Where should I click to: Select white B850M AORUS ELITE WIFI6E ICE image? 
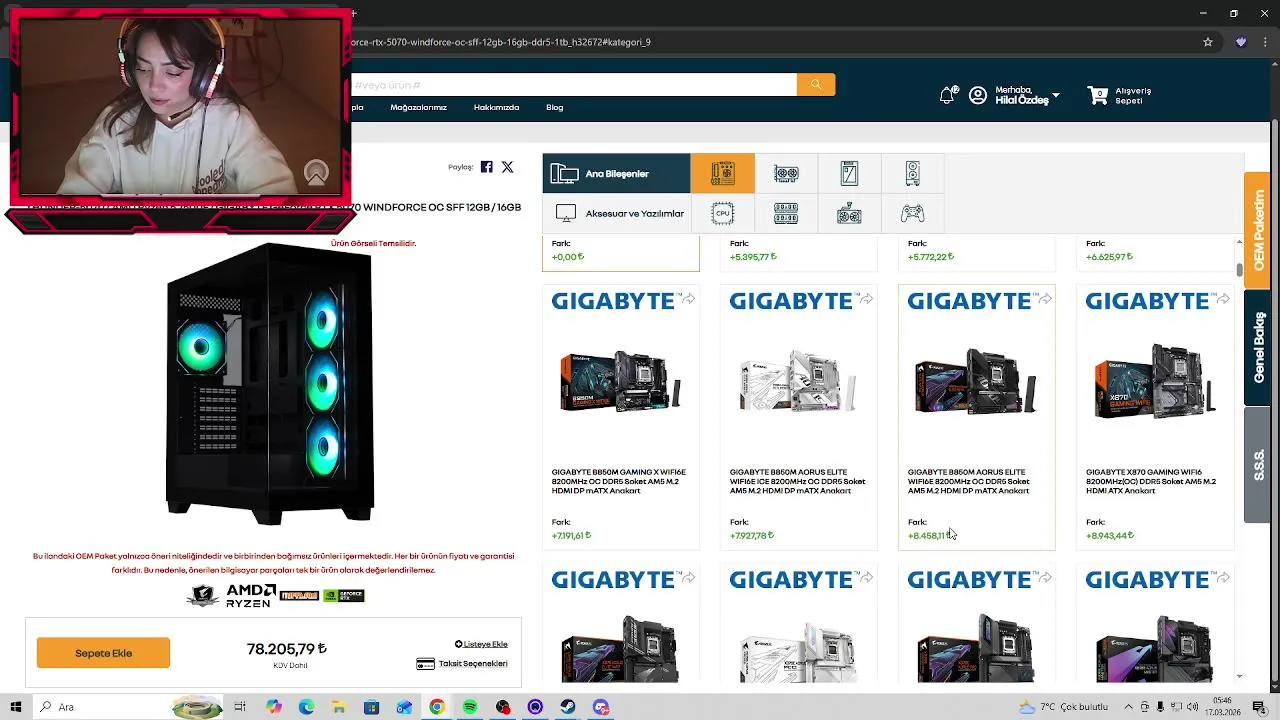coord(798,382)
